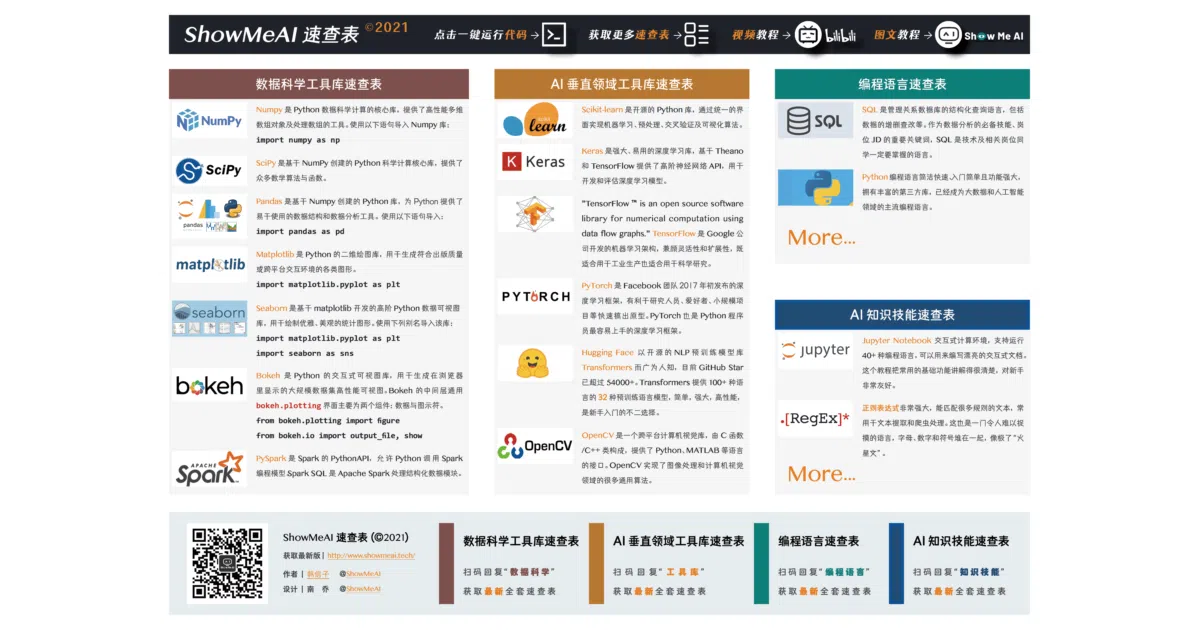
Task: Click footer text AI 知识技能速查表
Action: (x=961, y=541)
